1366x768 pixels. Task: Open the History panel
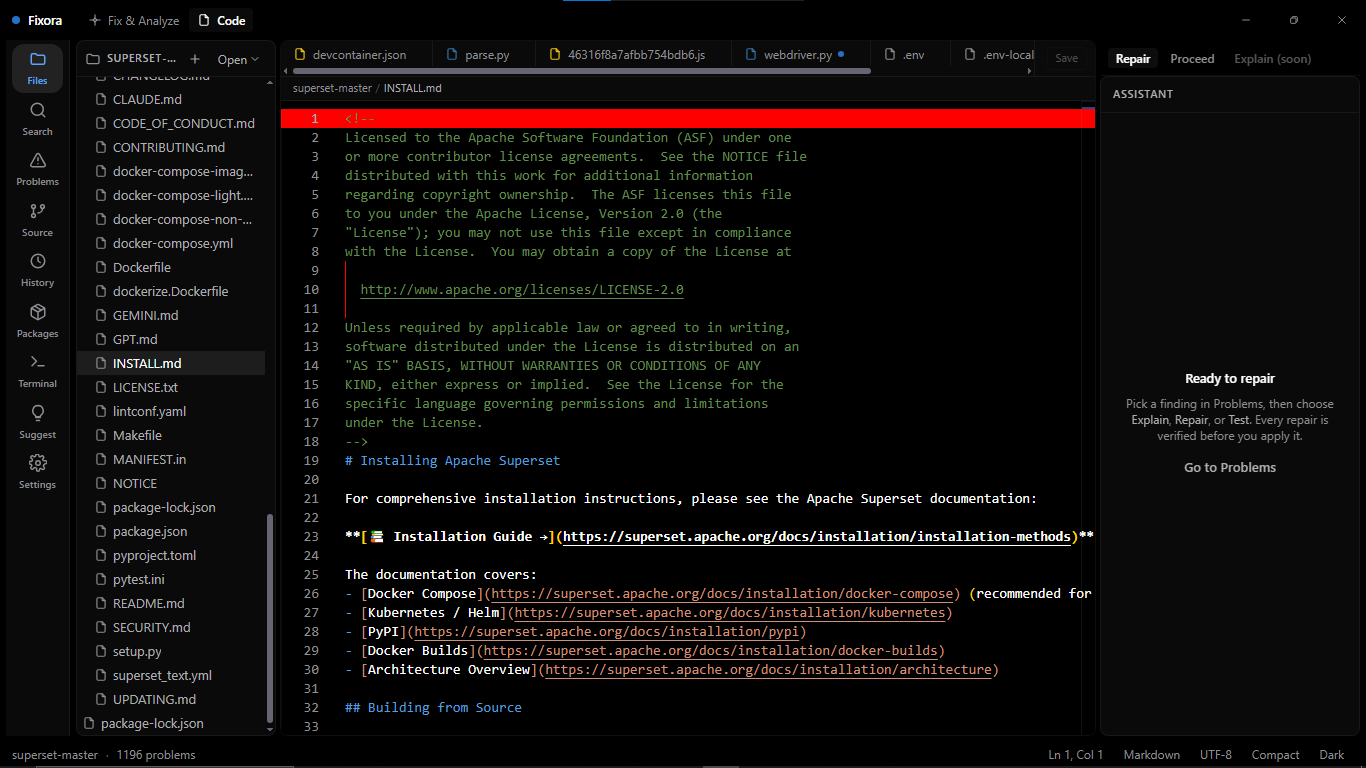click(x=37, y=270)
